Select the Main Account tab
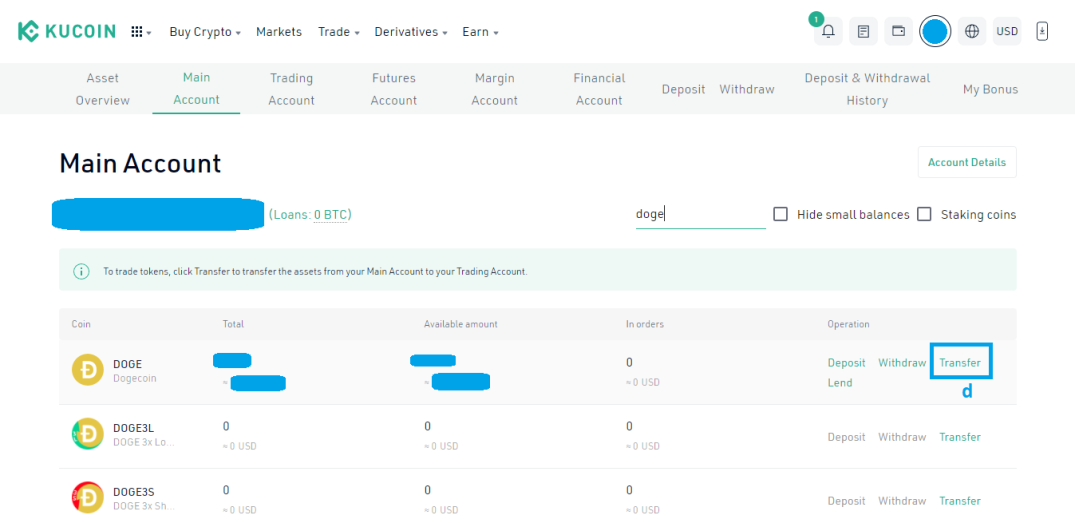This screenshot has height=523, width=1075. (x=196, y=88)
